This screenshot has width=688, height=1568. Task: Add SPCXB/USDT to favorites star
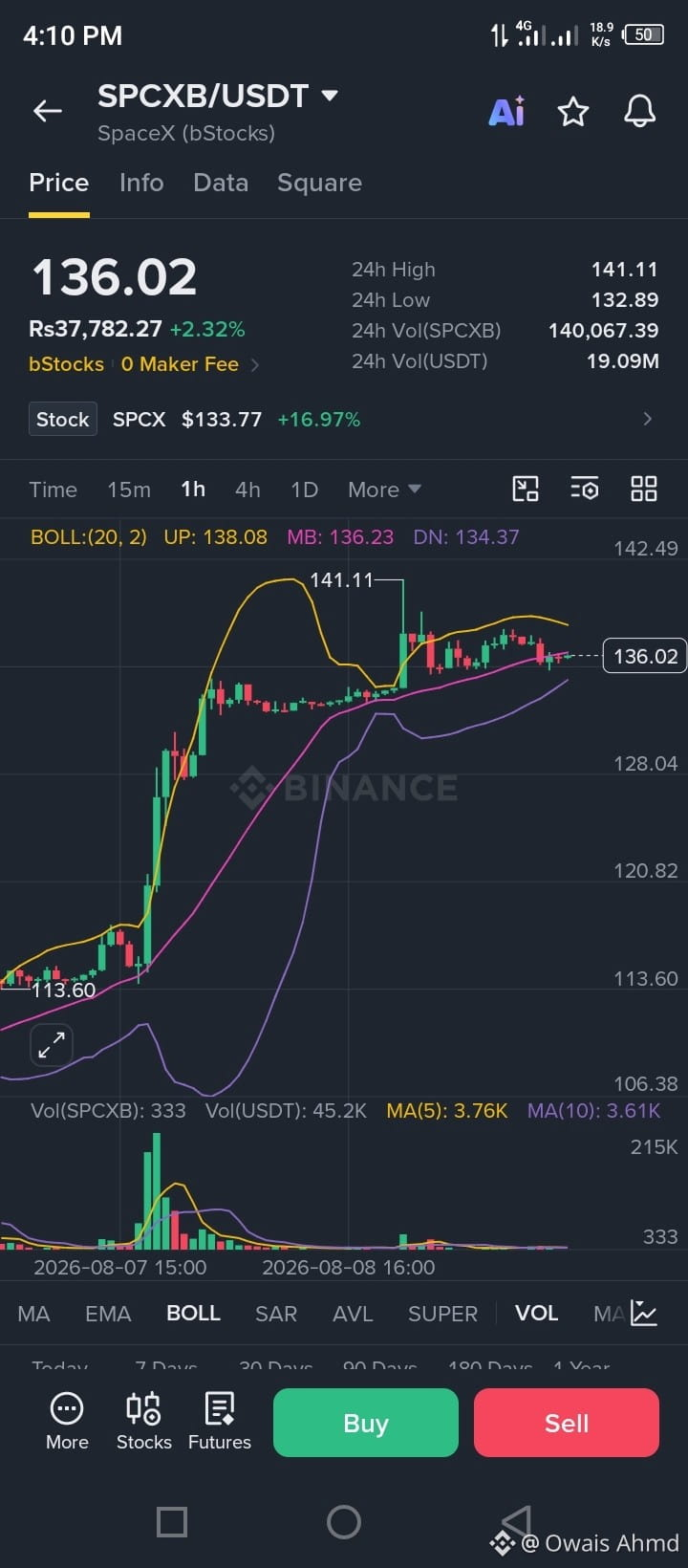[x=573, y=112]
